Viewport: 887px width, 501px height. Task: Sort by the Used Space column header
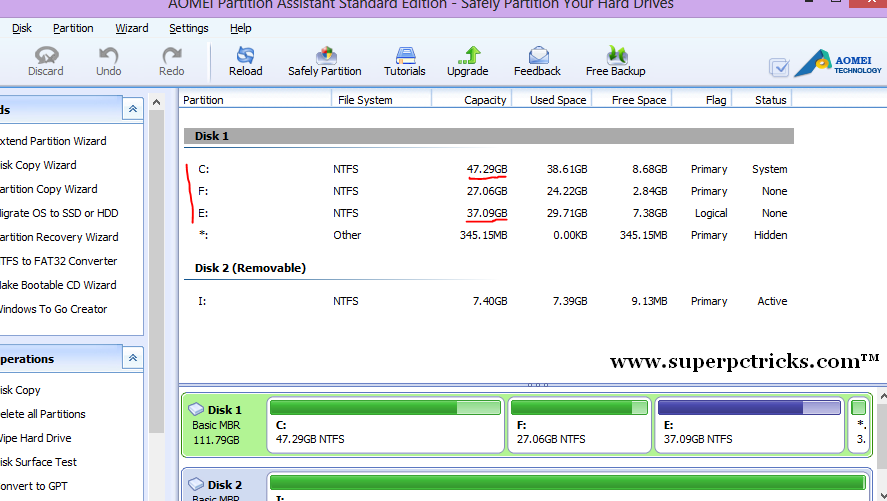[x=552, y=100]
